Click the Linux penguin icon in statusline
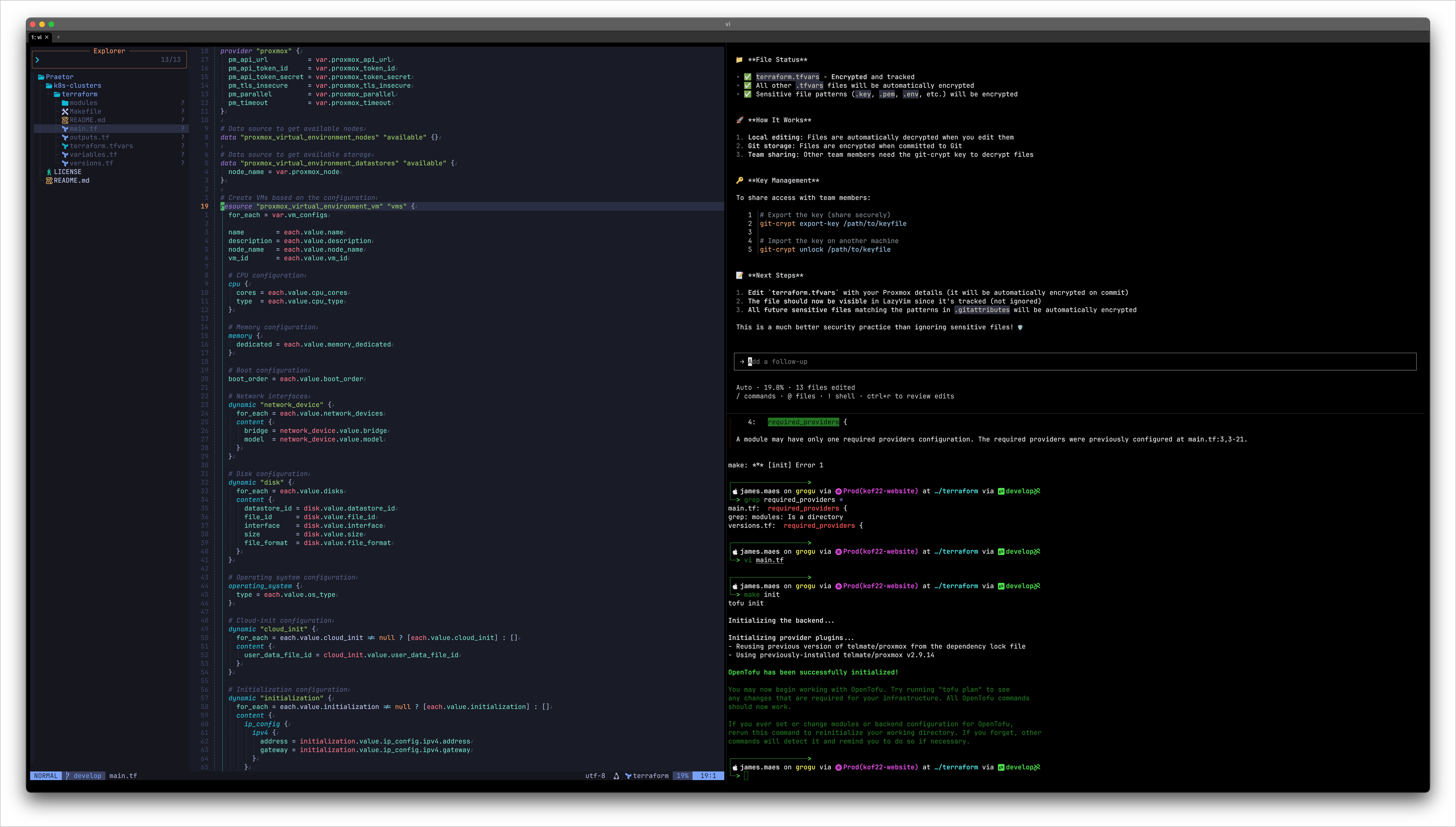 tap(616, 776)
